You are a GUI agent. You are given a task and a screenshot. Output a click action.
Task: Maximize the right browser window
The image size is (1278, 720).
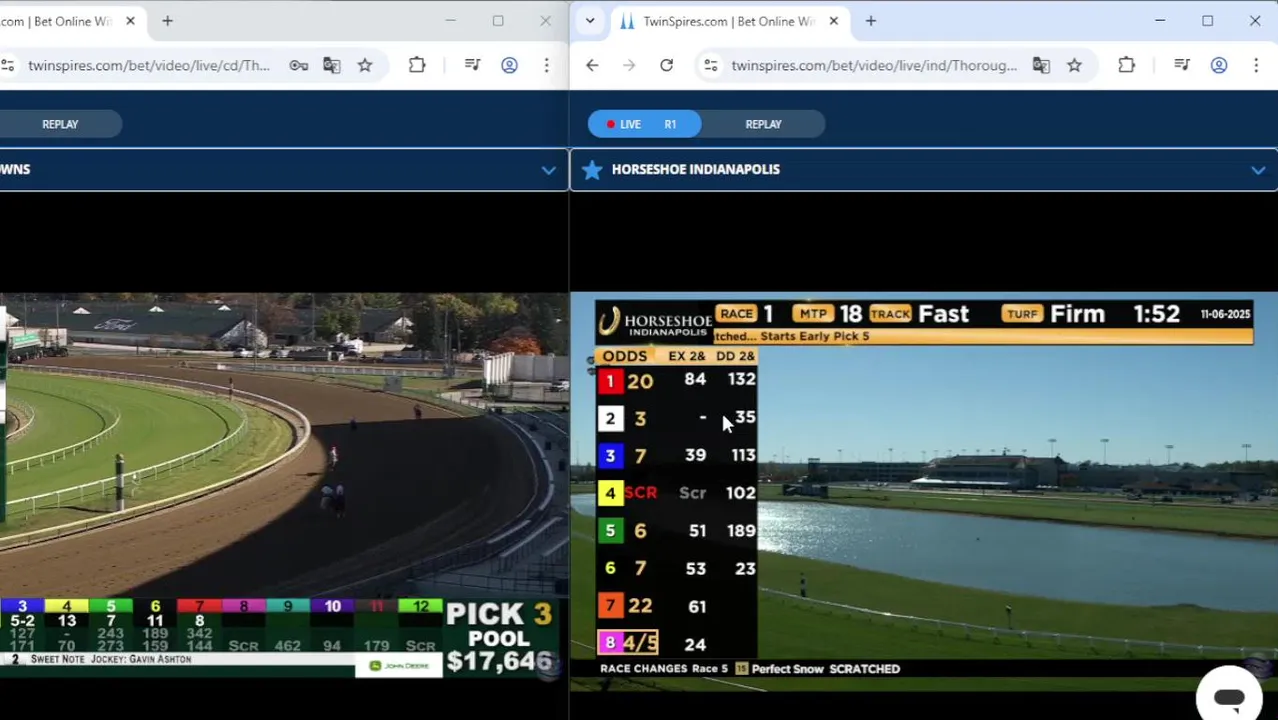1208,21
